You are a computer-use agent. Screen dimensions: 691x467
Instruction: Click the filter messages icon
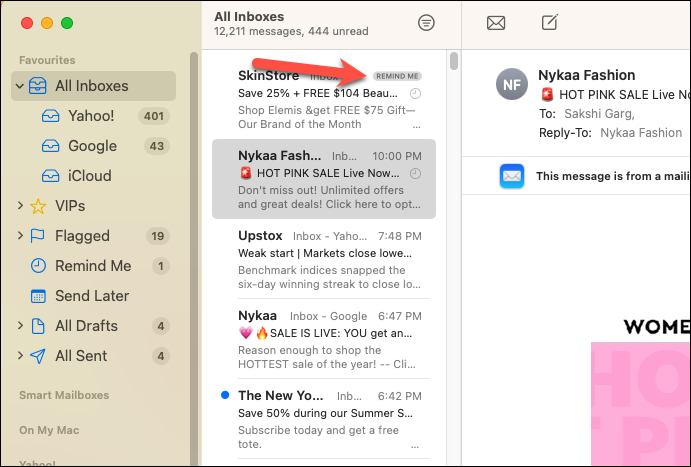[426, 22]
